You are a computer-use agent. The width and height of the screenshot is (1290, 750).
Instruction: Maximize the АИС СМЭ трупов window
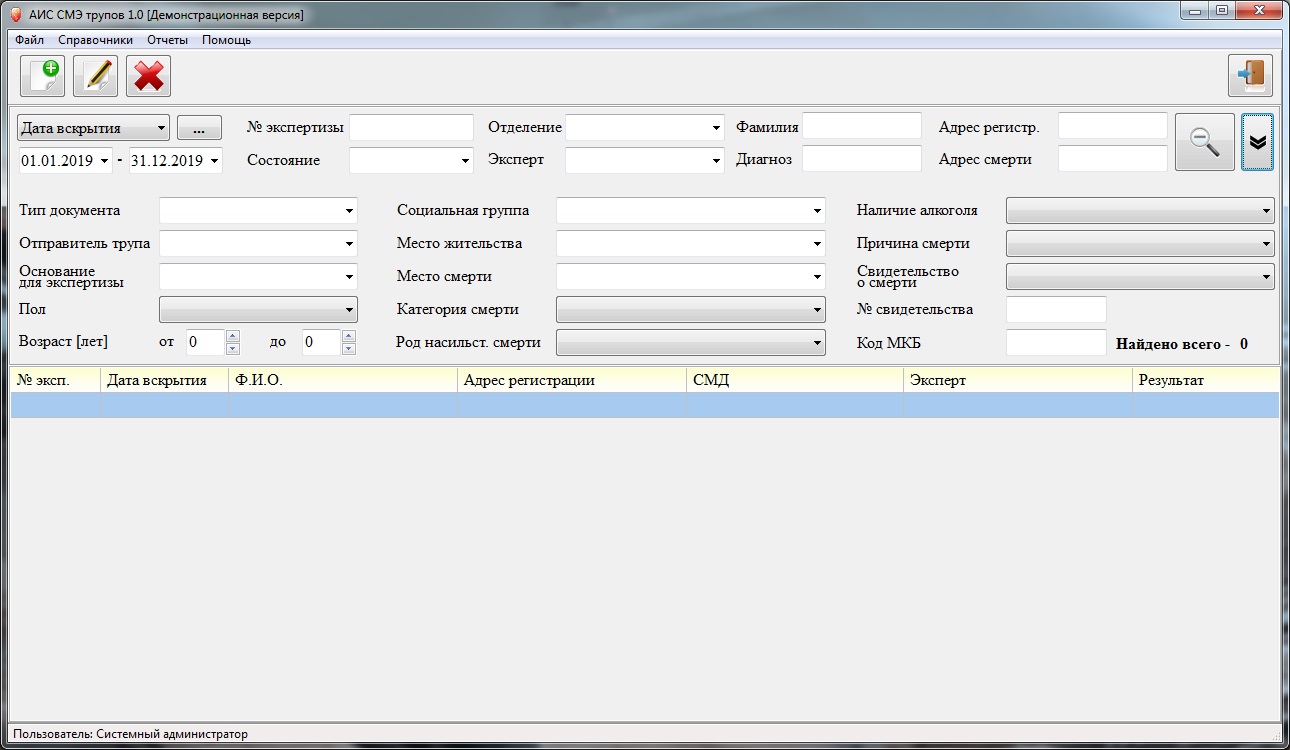(1221, 11)
